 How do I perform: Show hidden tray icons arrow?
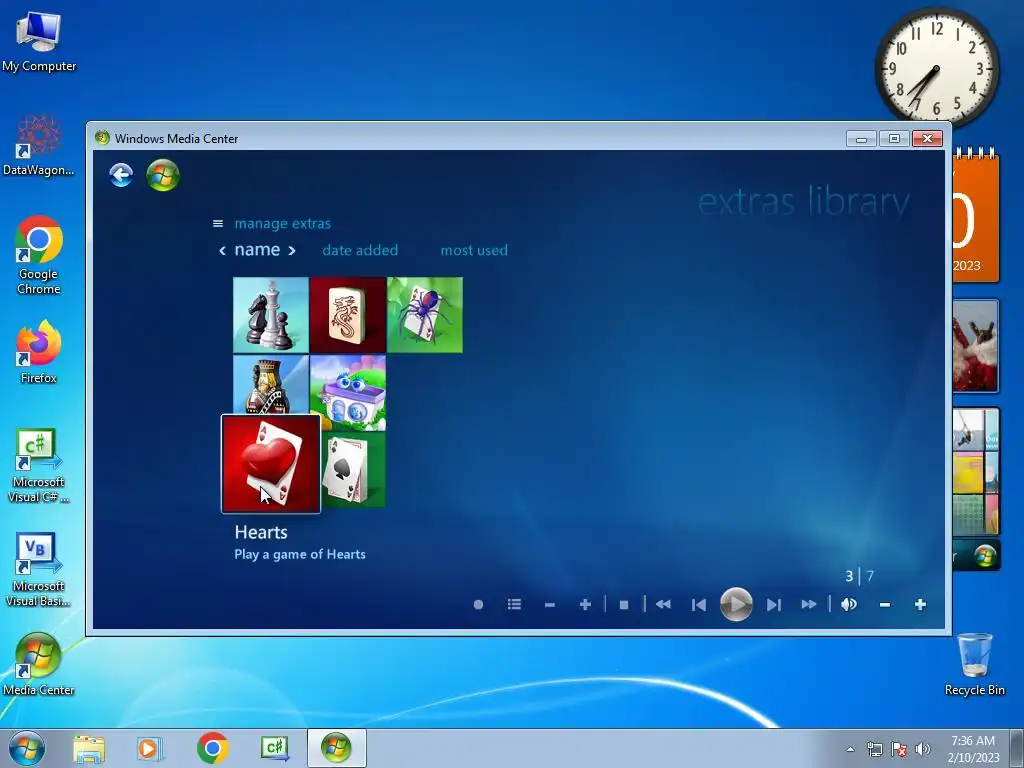coord(850,749)
